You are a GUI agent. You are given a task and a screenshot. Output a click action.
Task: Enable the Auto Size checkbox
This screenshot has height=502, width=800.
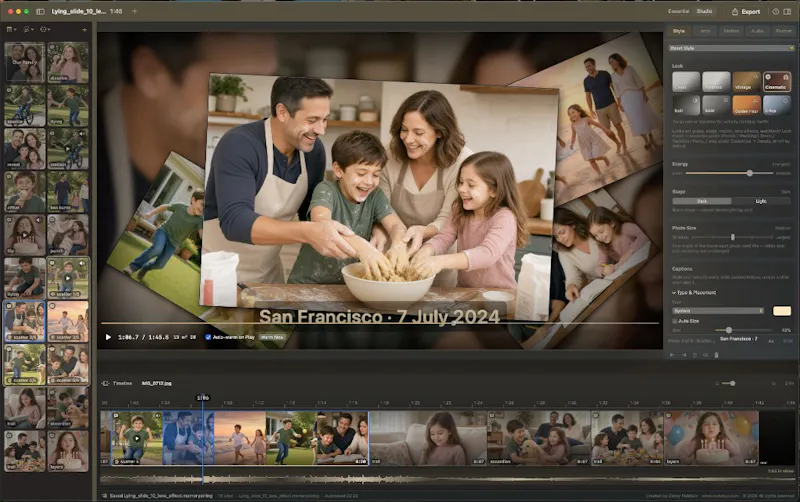click(x=675, y=321)
